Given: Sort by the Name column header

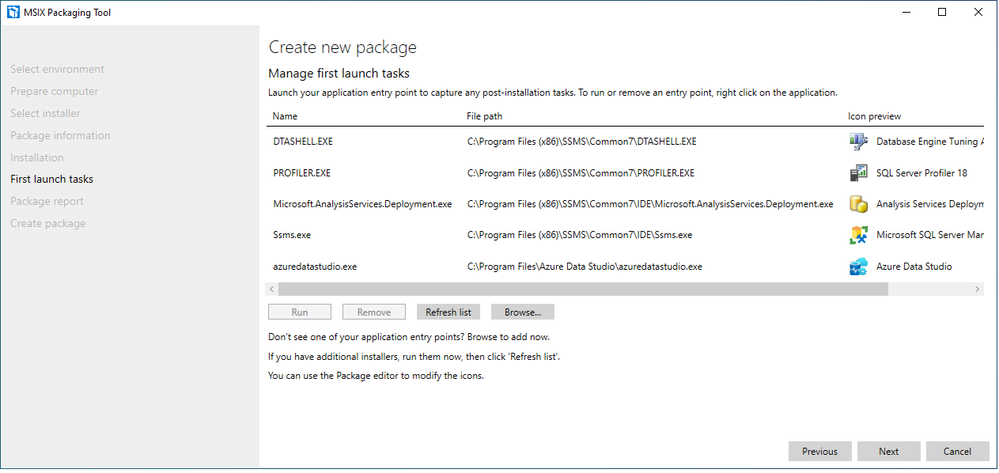Looking at the screenshot, I should tap(285, 116).
